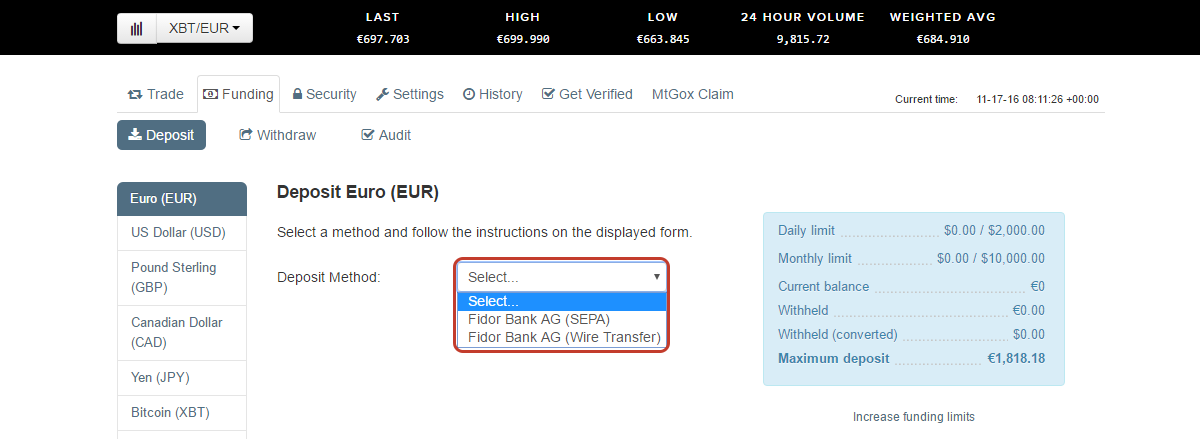
Task: Go to Security tab with lock icon
Action: point(324,94)
